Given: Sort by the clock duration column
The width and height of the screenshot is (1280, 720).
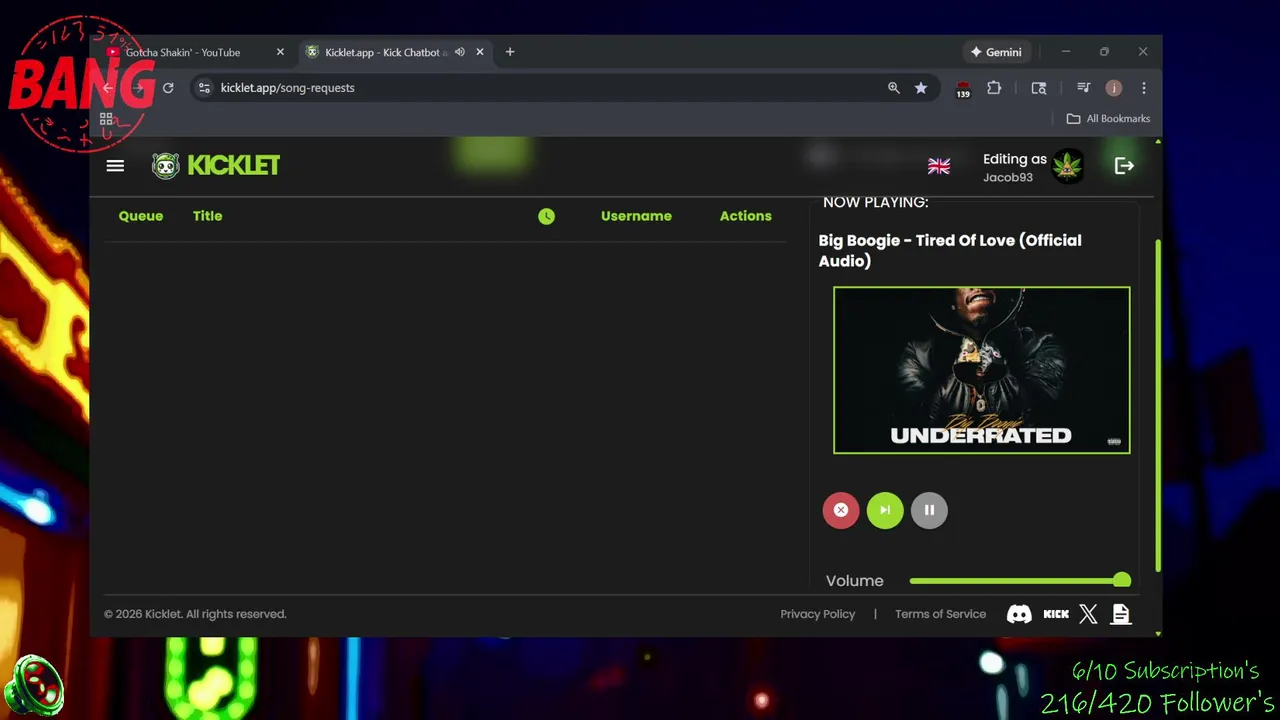Looking at the screenshot, I should tap(546, 216).
